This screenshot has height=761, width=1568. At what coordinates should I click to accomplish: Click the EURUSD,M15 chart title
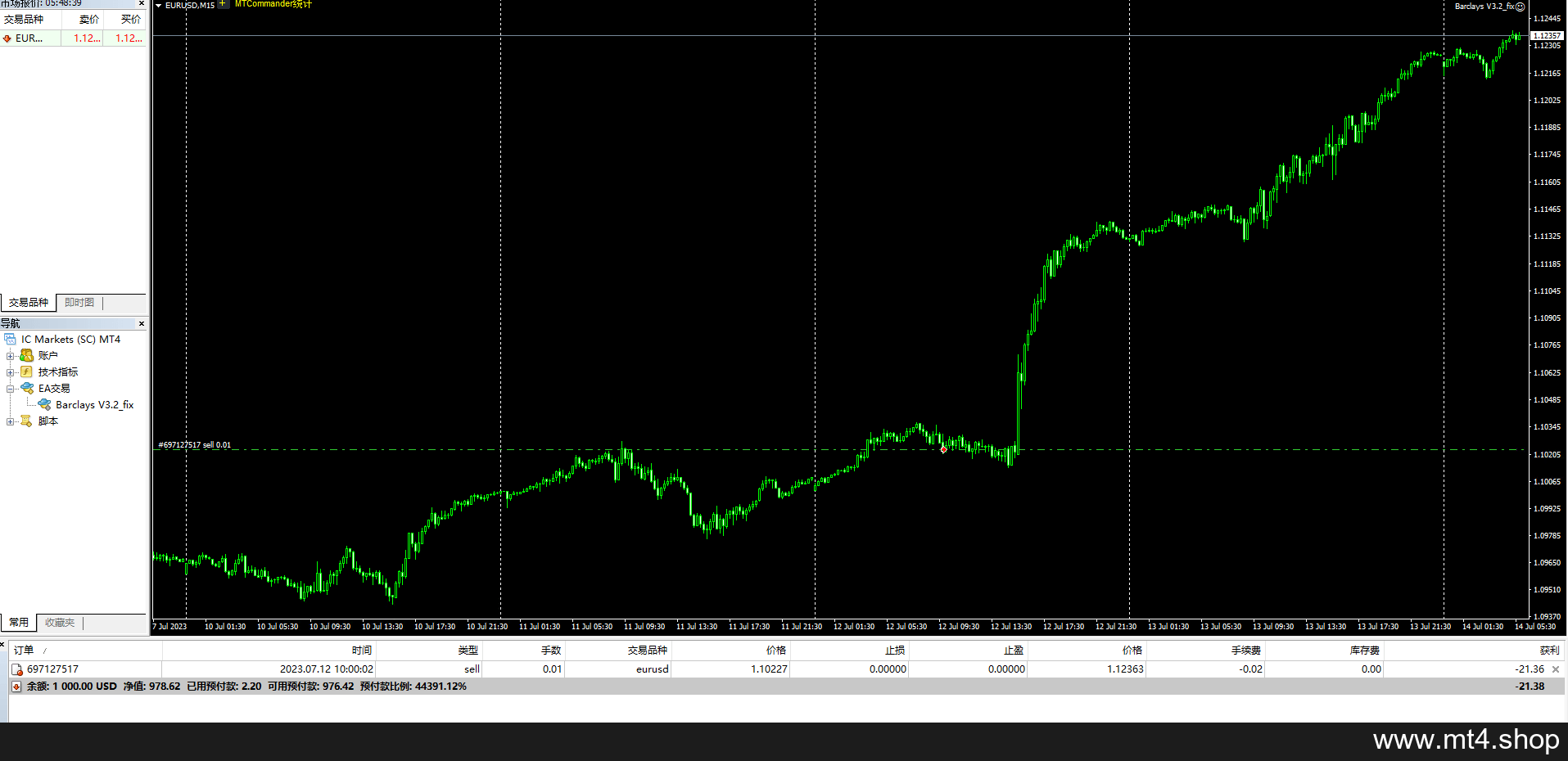(190, 6)
